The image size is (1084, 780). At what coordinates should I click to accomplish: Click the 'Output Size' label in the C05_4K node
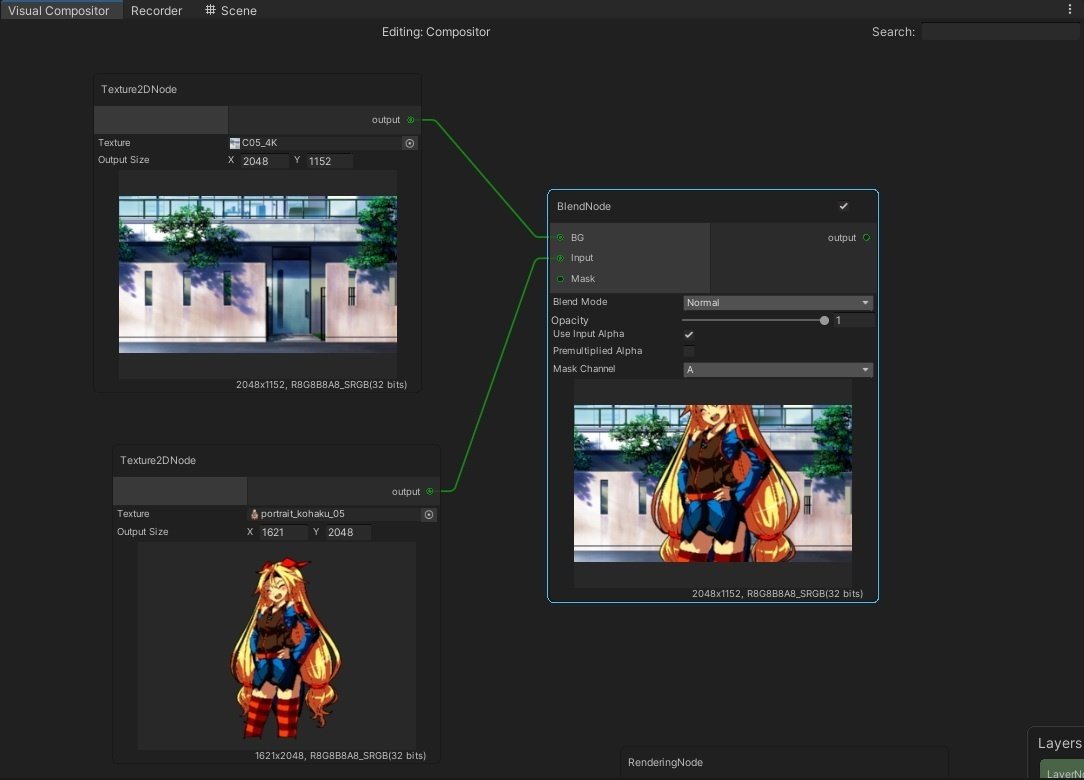(x=124, y=160)
